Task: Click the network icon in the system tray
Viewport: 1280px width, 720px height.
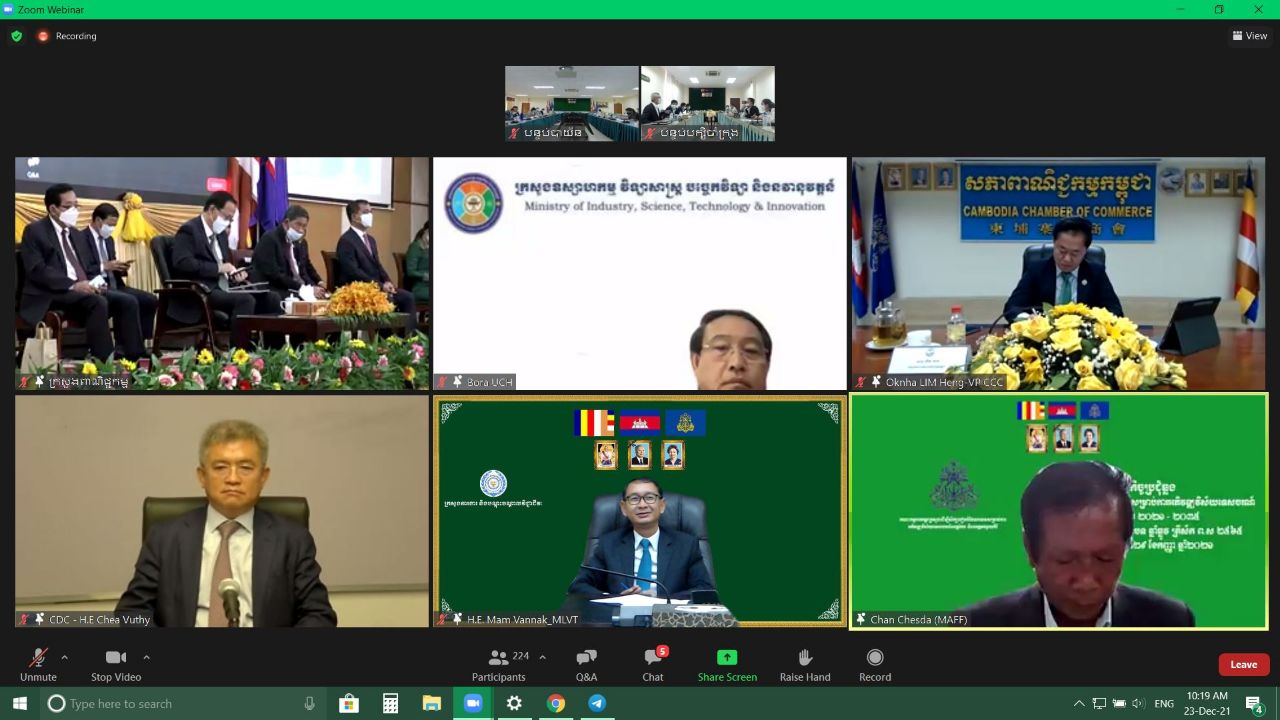Action: coord(1099,704)
